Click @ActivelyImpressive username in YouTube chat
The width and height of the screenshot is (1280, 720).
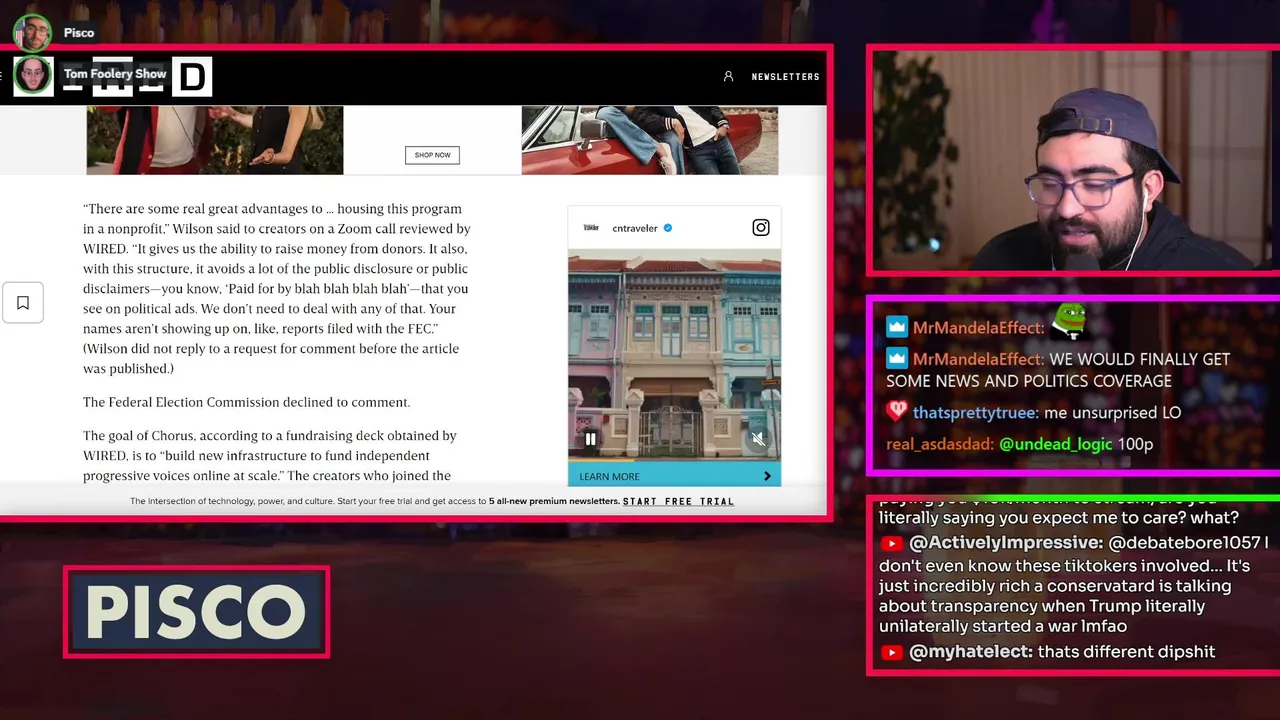1006,543
